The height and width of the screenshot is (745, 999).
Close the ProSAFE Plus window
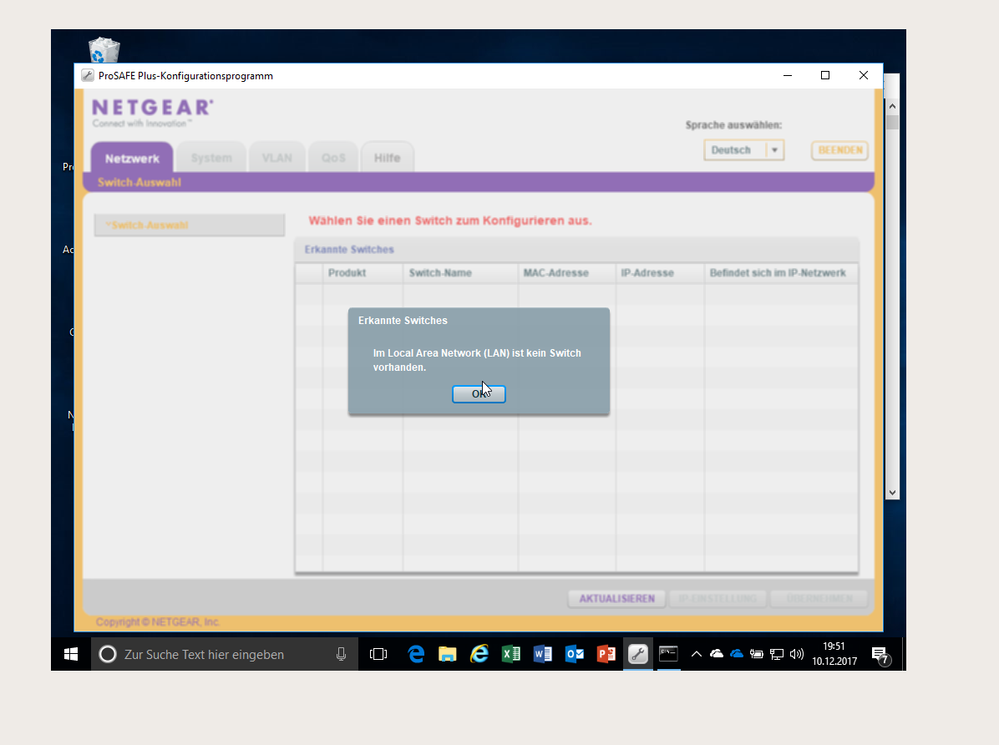point(863,75)
